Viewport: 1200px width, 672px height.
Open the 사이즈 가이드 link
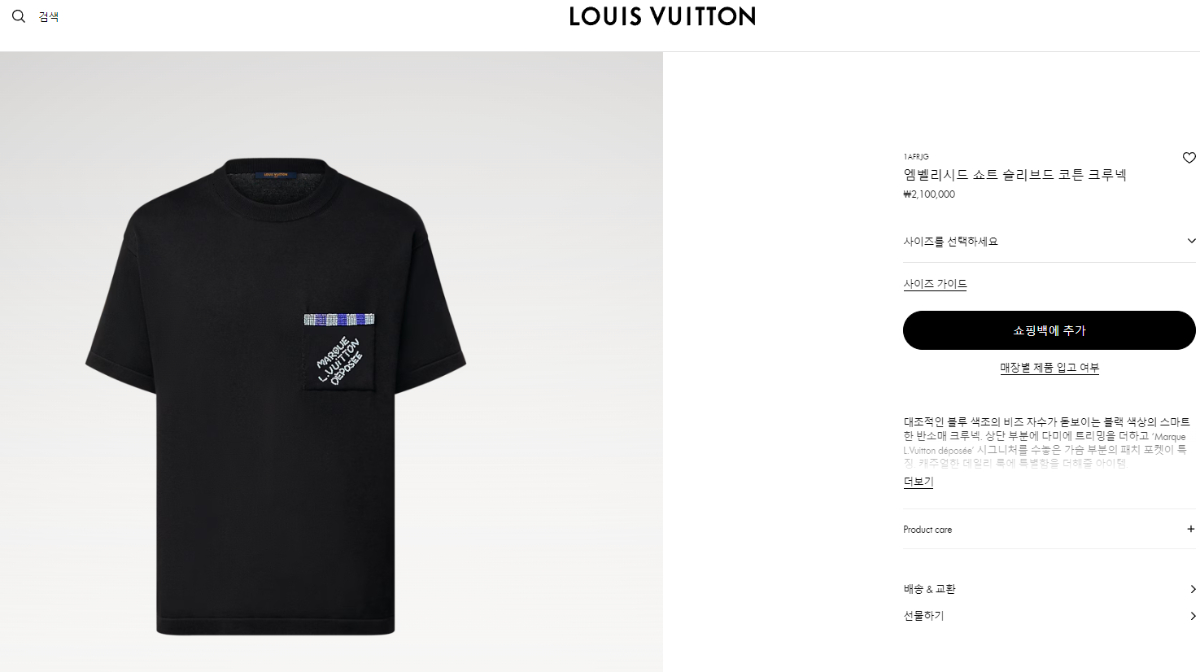click(x=935, y=284)
